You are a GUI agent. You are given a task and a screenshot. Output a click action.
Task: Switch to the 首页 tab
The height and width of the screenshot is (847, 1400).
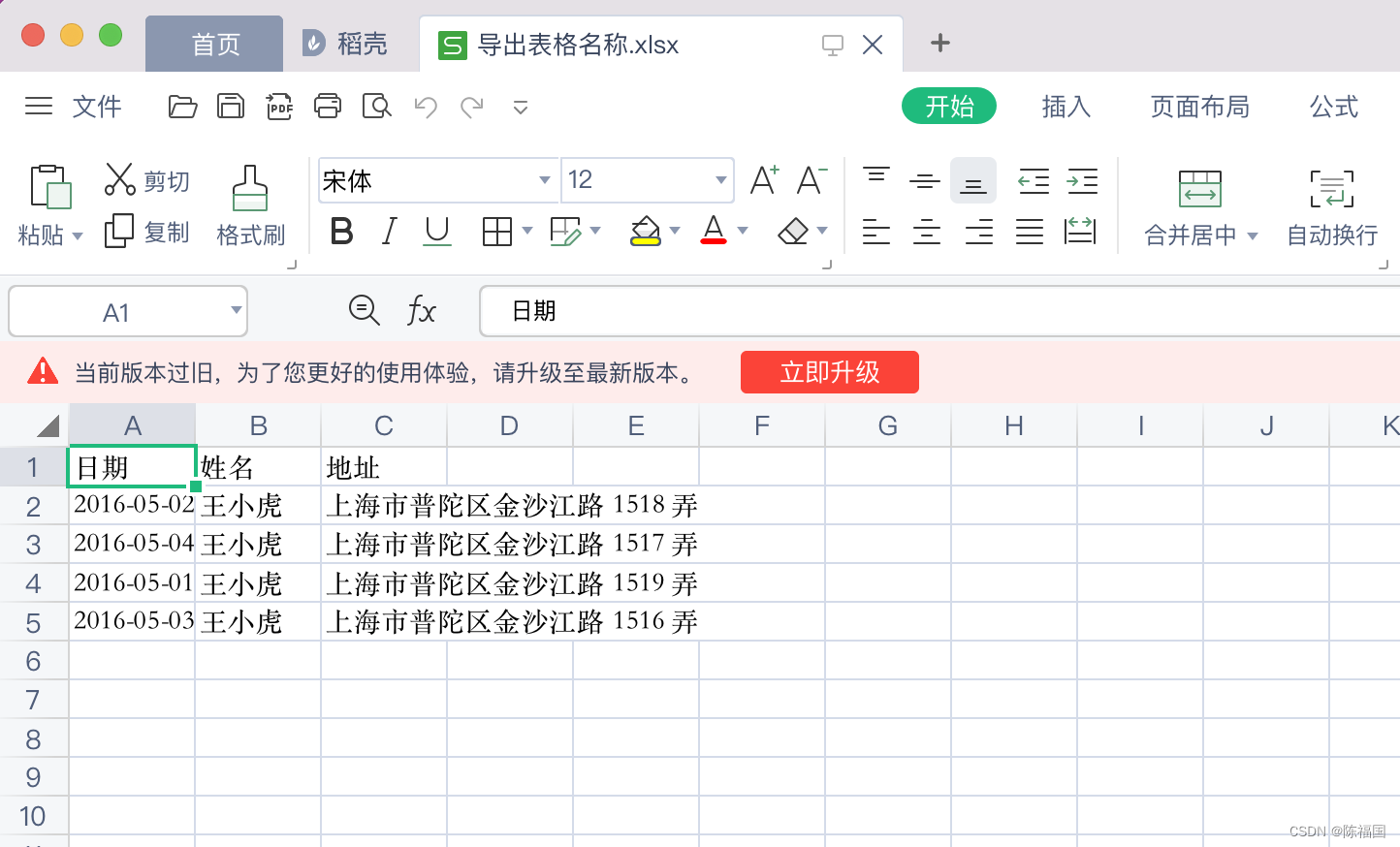click(214, 45)
